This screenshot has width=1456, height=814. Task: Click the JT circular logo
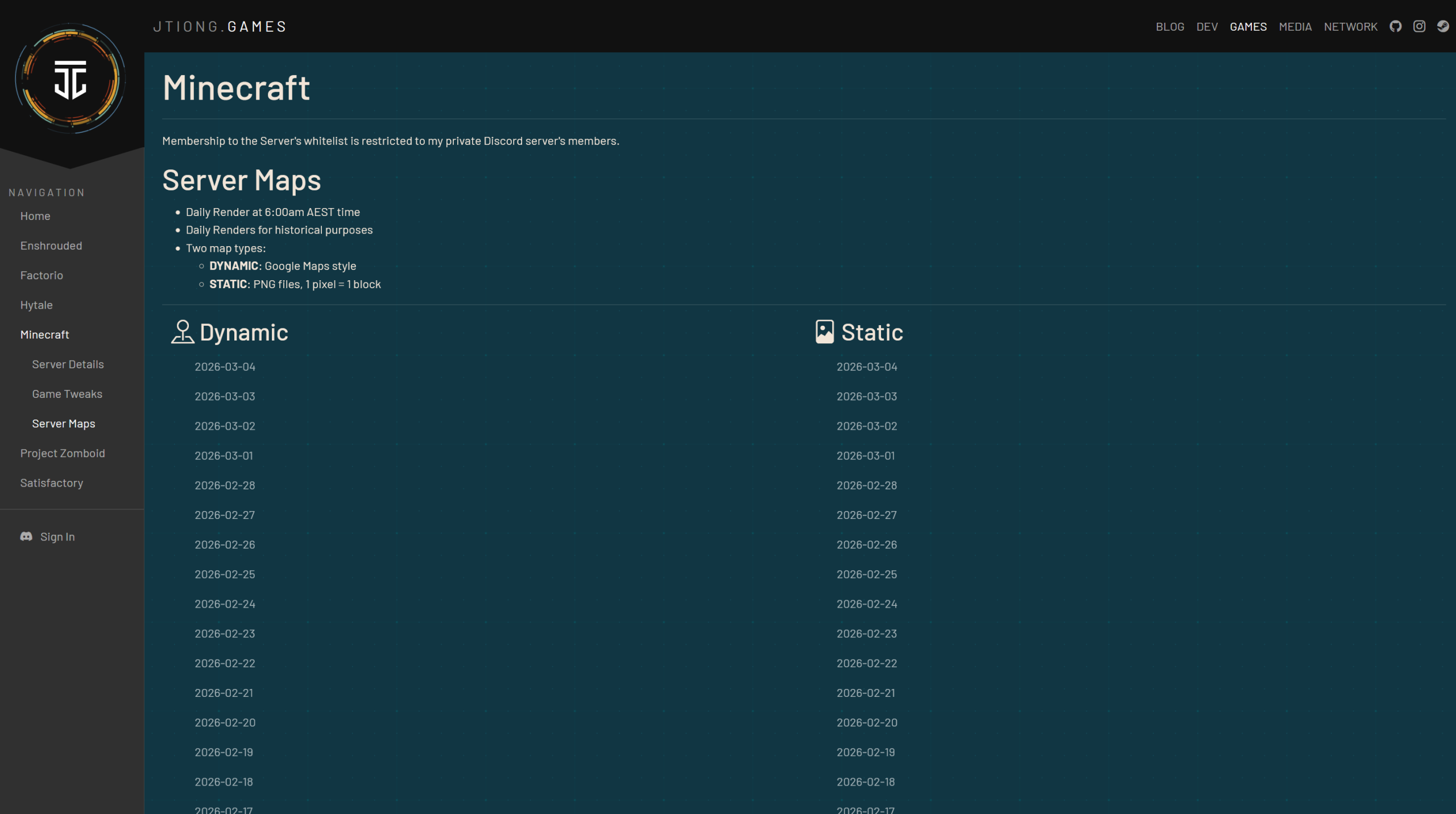click(x=71, y=80)
